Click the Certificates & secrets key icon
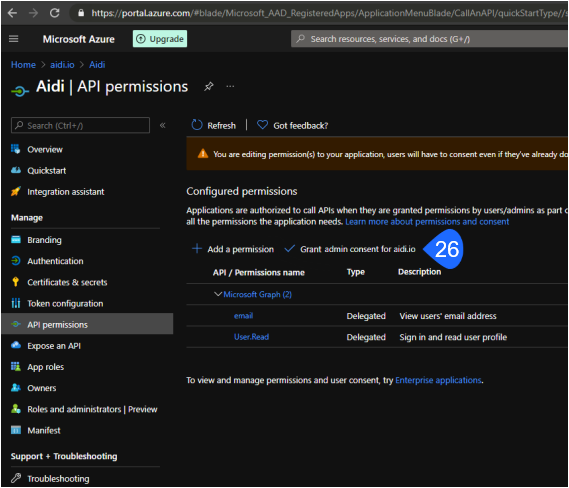 16,282
